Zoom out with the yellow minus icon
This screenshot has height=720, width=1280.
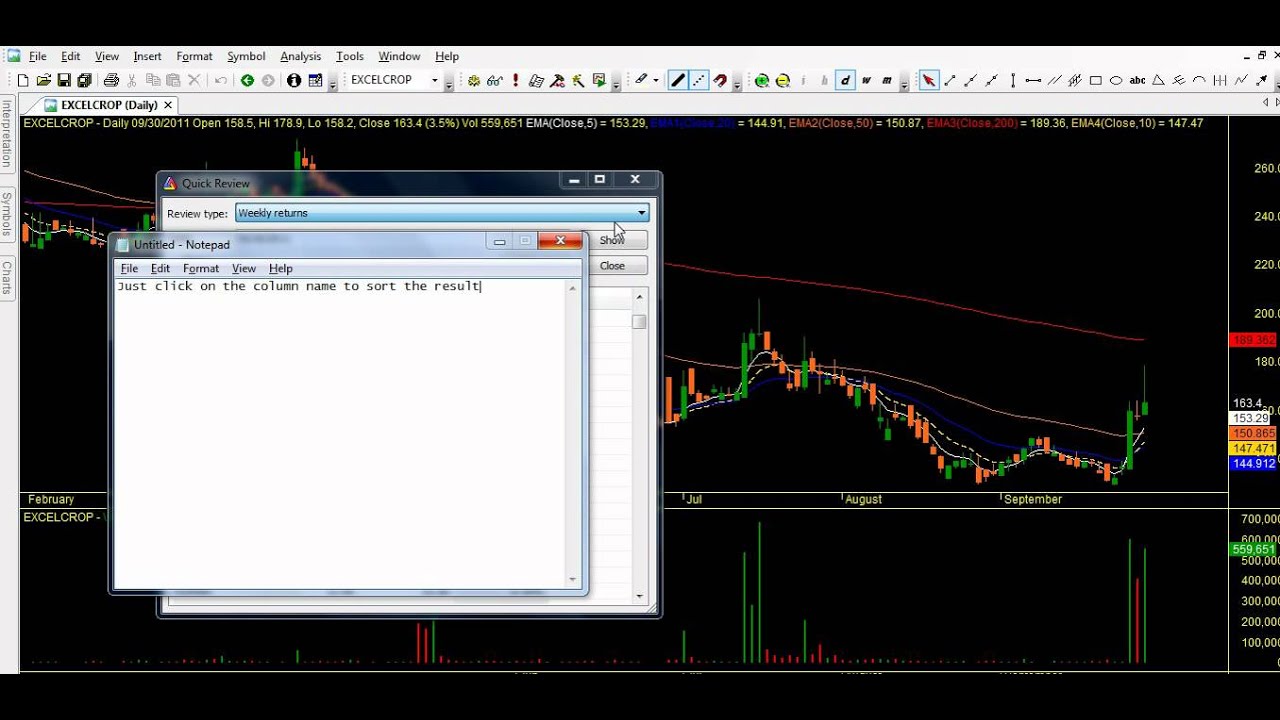coord(783,80)
